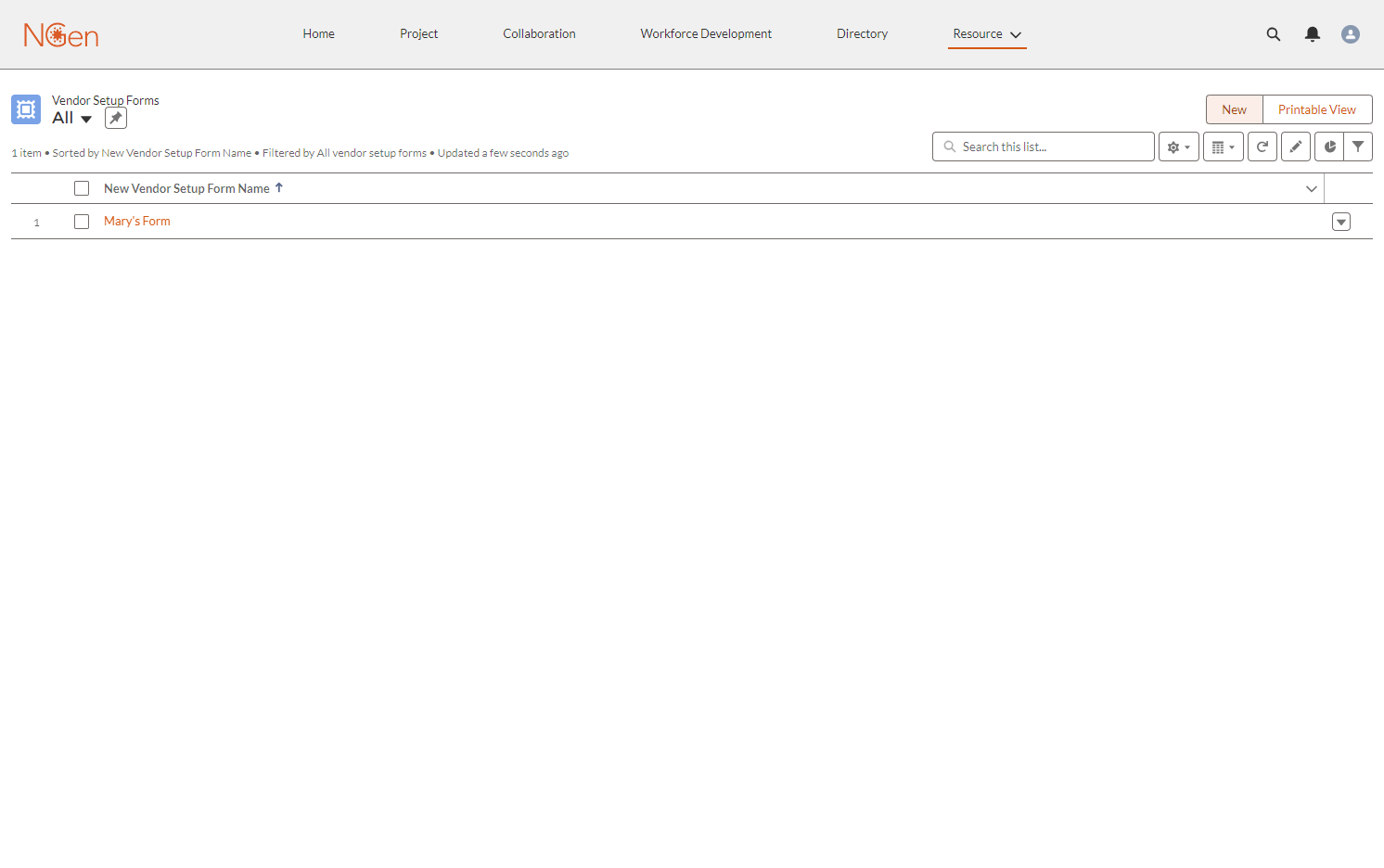Open row actions for Mary's Form
The image size is (1384, 868).
pyautogui.click(x=1341, y=222)
